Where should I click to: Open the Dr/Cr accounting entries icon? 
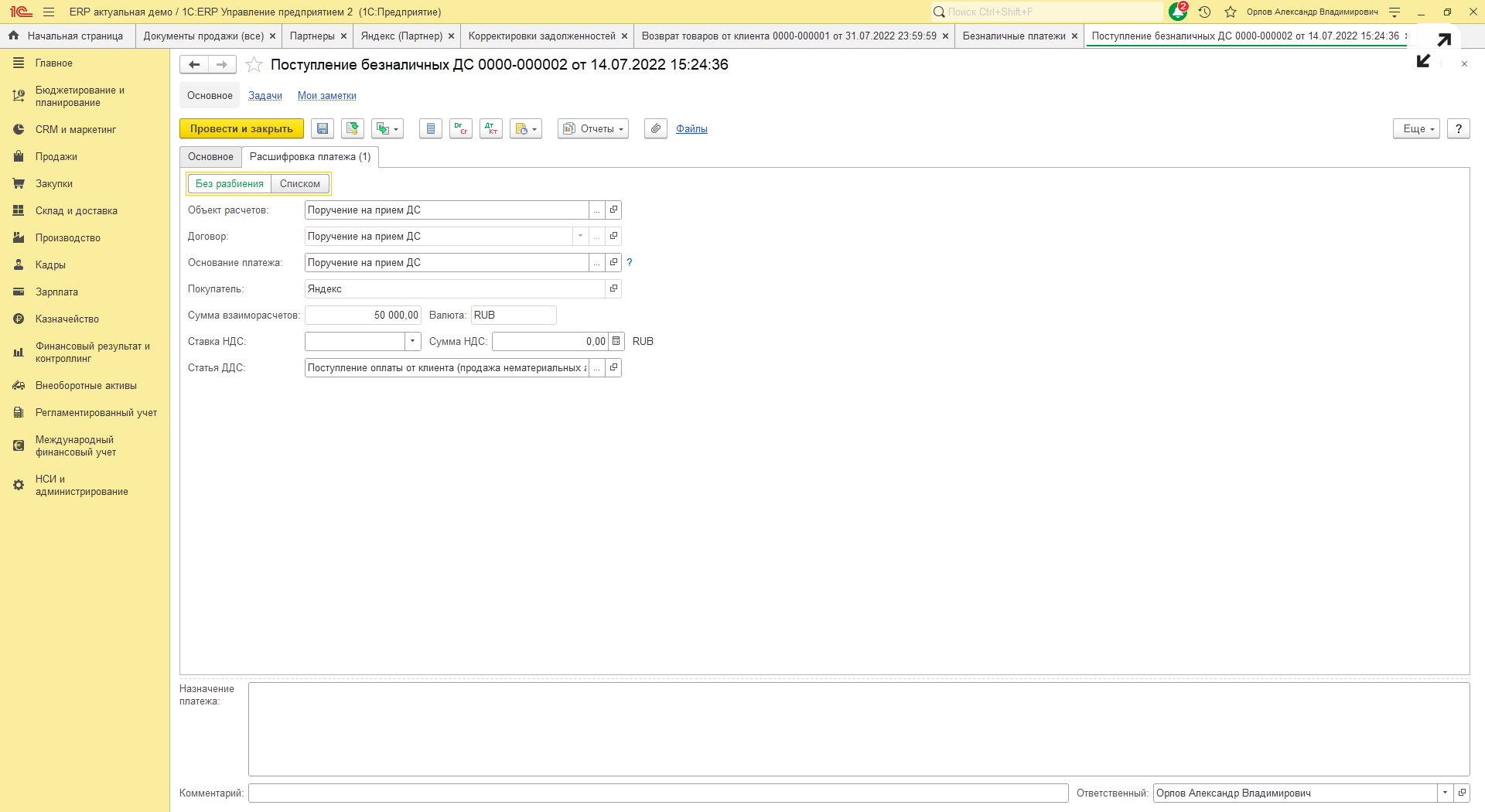click(461, 129)
